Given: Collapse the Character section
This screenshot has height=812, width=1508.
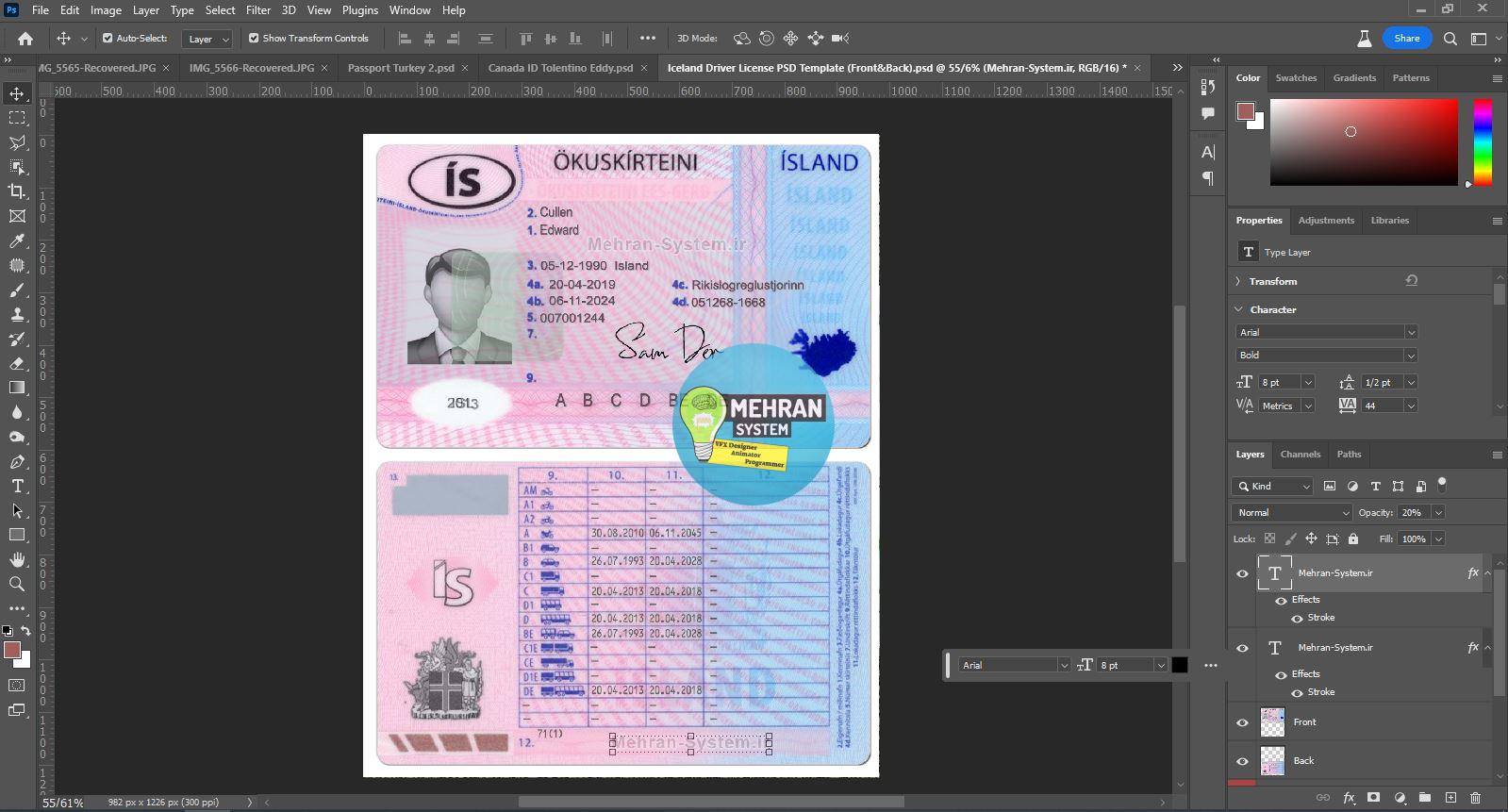Looking at the screenshot, I should pyautogui.click(x=1238, y=309).
